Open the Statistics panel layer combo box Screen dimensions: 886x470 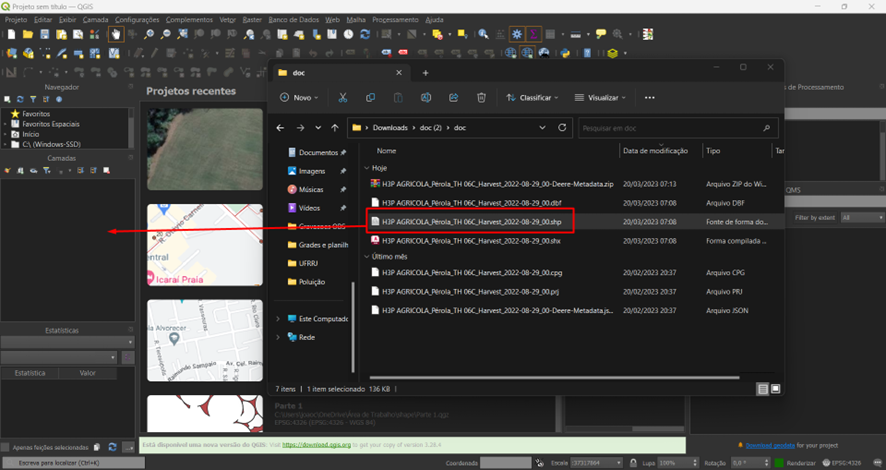tap(67, 342)
